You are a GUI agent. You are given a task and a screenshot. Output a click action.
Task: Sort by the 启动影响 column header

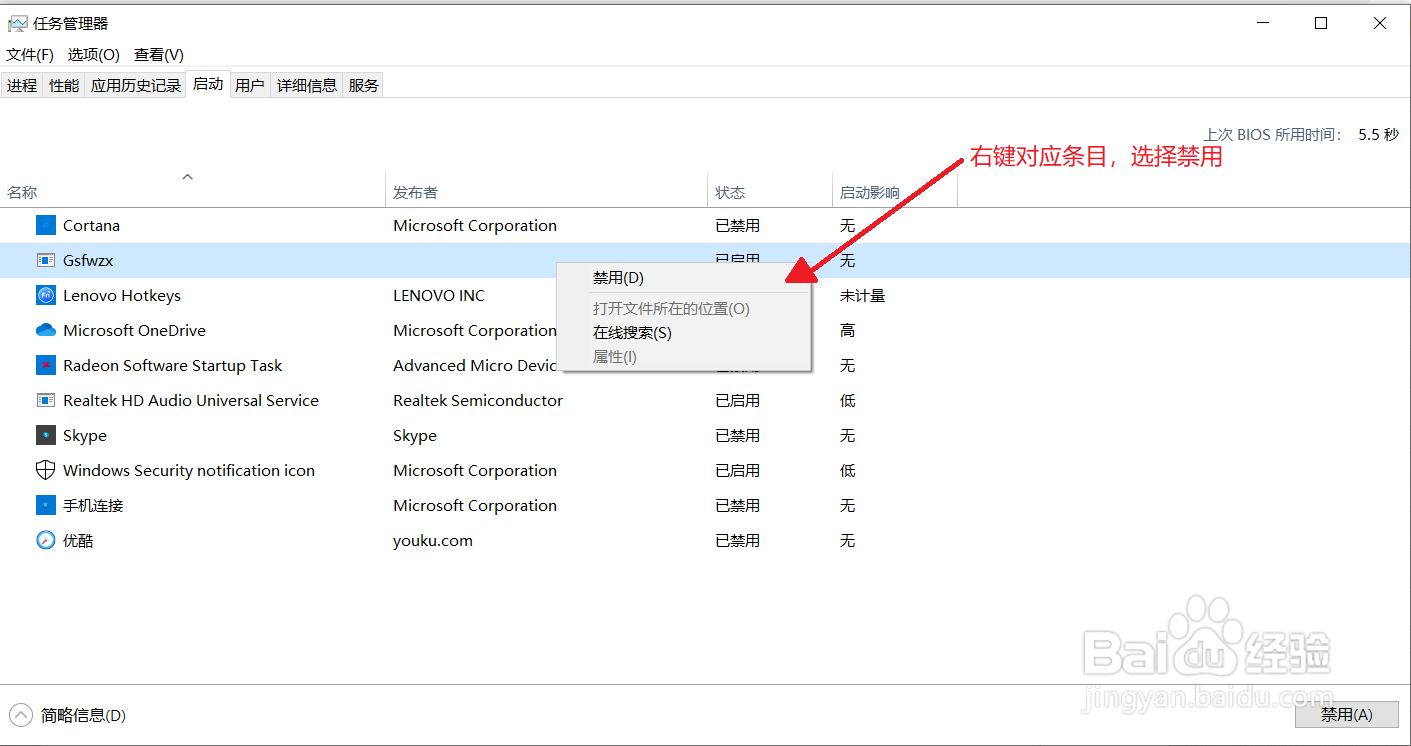click(895, 192)
